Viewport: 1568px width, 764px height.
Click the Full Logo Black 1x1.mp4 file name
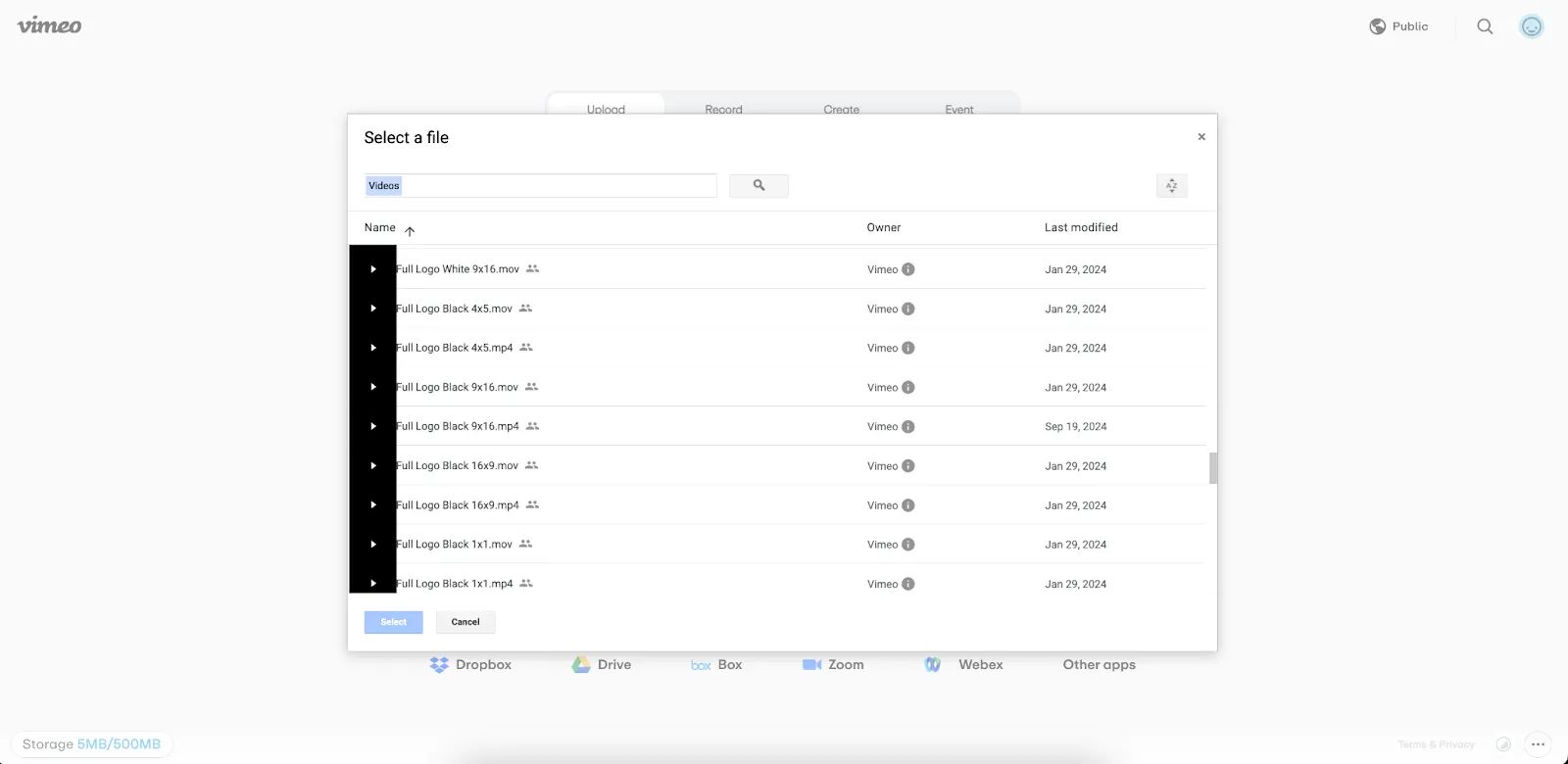[x=455, y=584]
